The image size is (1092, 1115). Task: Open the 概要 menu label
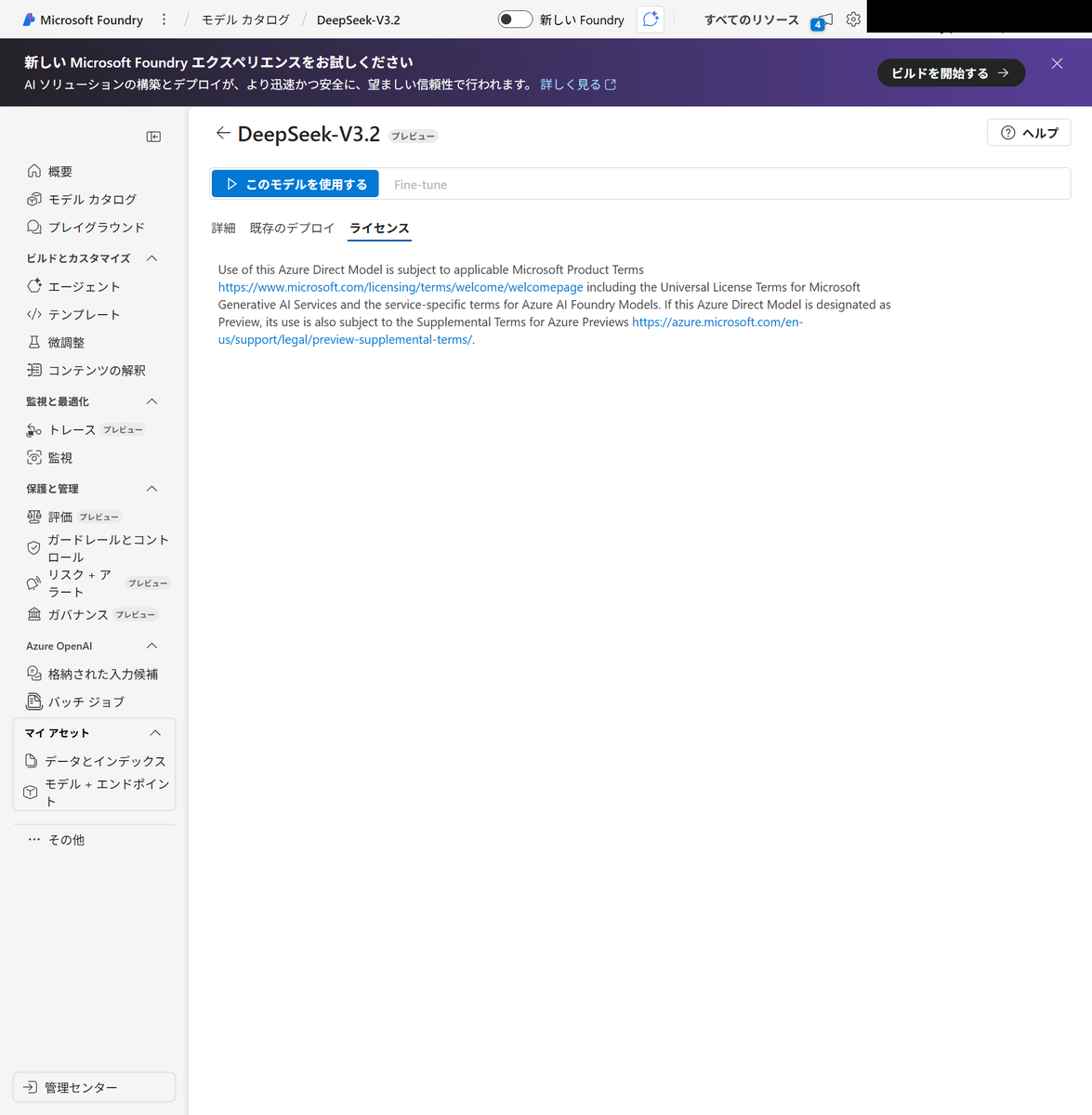click(x=60, y=172)
